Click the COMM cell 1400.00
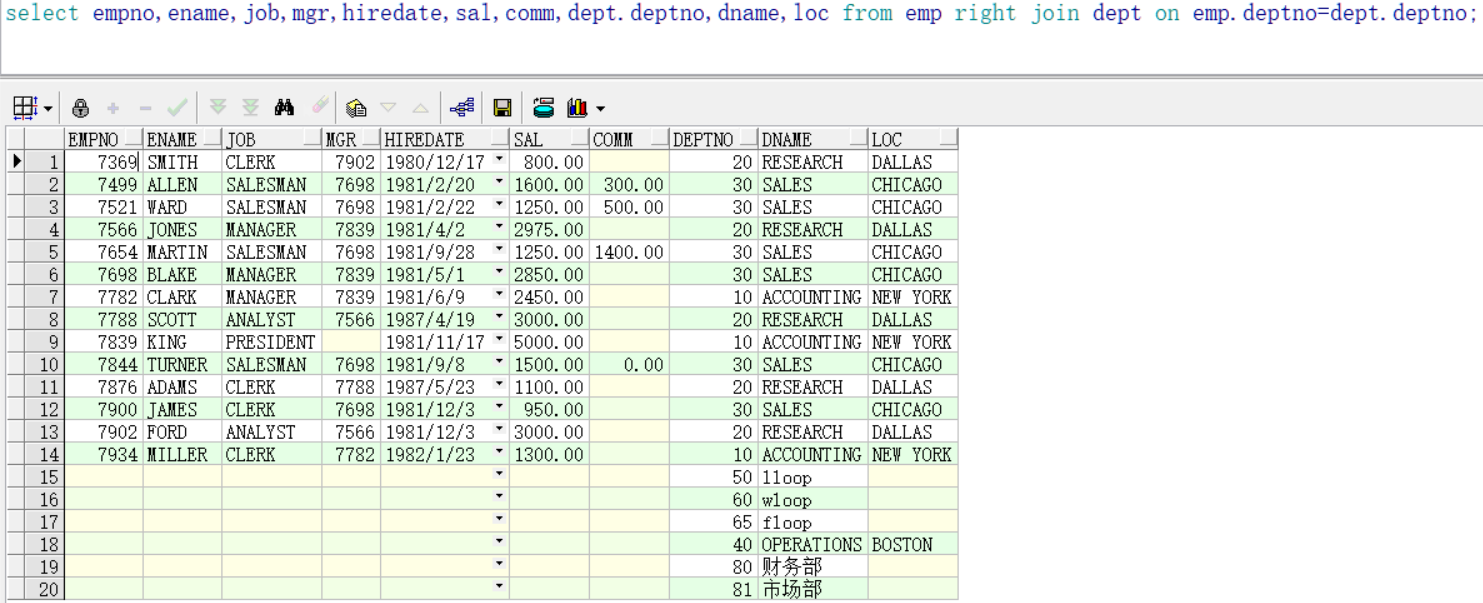Viewport: 1483px width, 603px height. tap(629, 252)
